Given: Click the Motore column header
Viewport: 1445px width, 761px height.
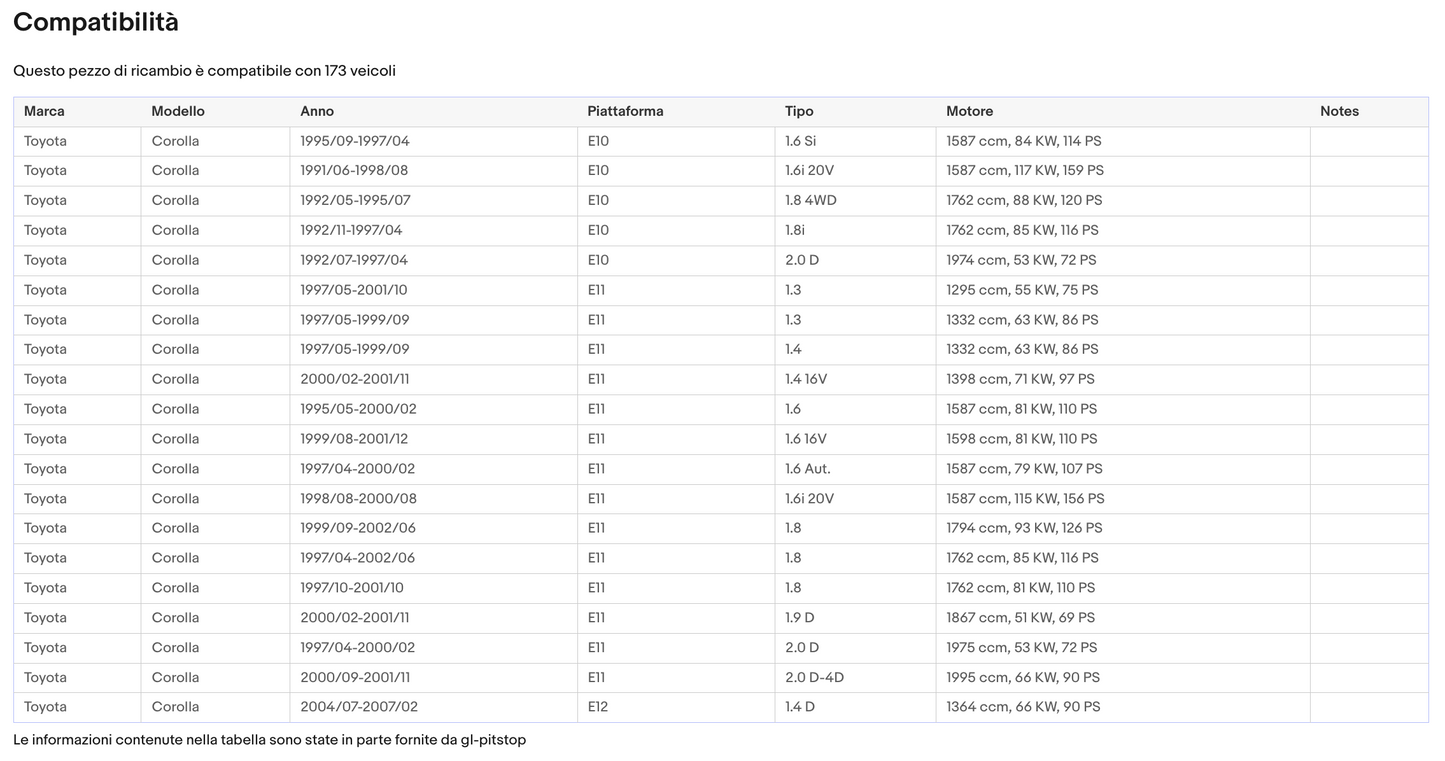Looking at the screenshot, I should (x=970, y=111).
